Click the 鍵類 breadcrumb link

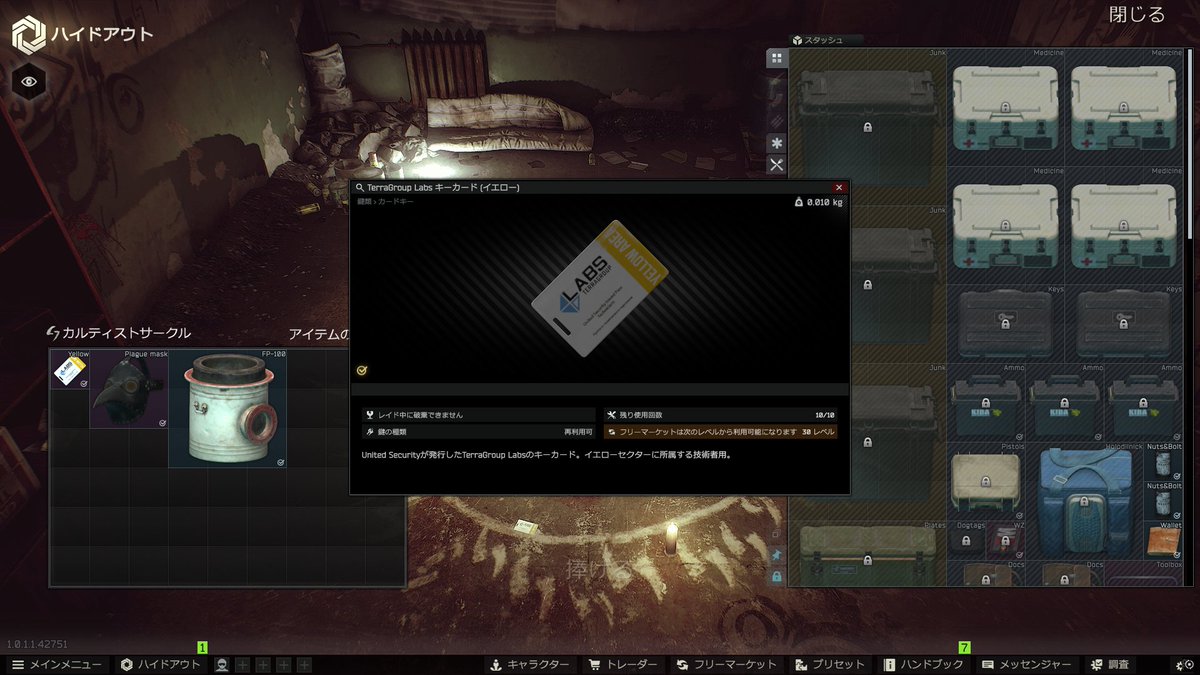(x=364, y=201)
